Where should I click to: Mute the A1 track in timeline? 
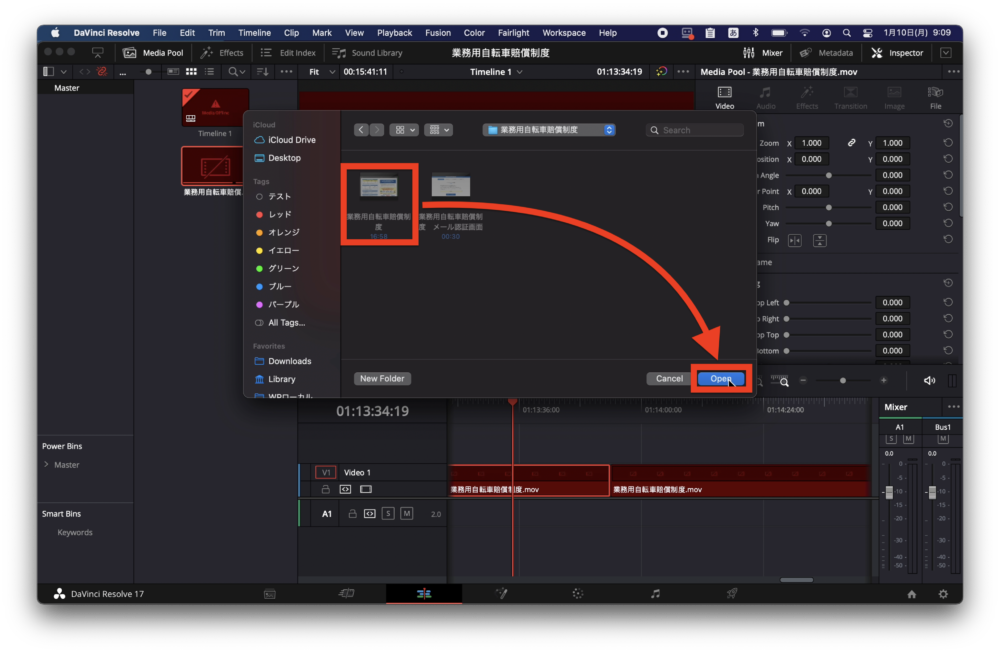pos(406,513)
